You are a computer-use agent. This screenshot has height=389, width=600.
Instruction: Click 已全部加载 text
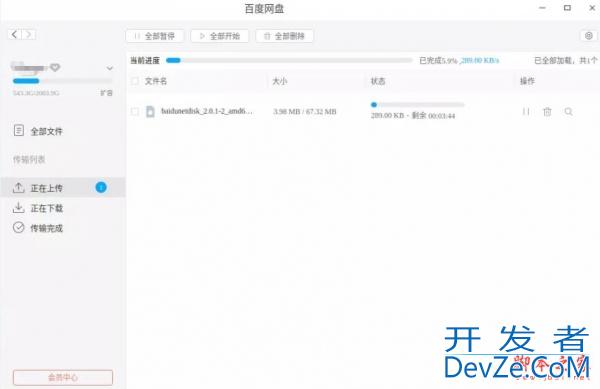coord(553,60)
